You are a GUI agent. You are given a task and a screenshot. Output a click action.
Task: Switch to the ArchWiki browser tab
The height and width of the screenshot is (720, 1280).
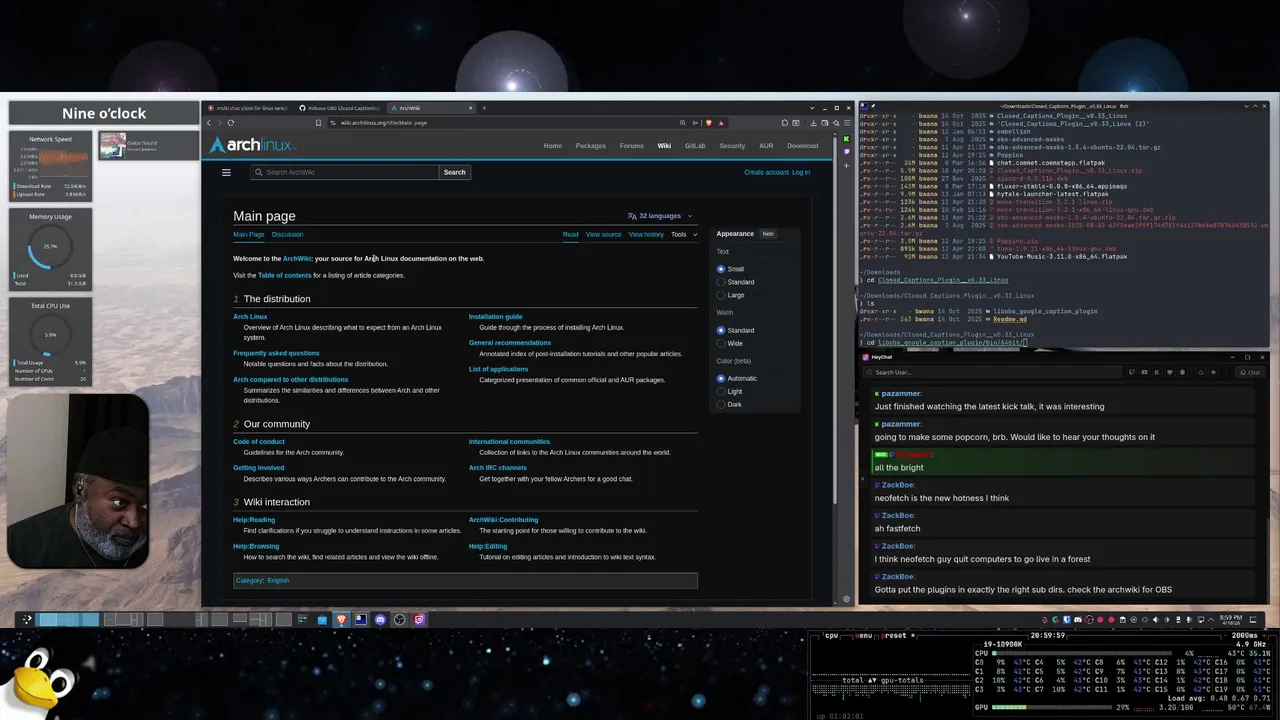point(432,108)
